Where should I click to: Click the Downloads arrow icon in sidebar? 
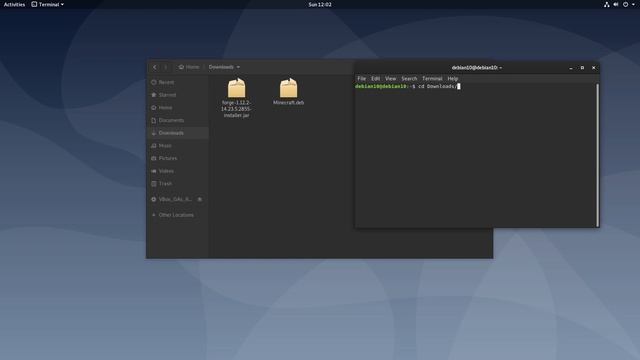pyautogui.click(x=154, y=133)
